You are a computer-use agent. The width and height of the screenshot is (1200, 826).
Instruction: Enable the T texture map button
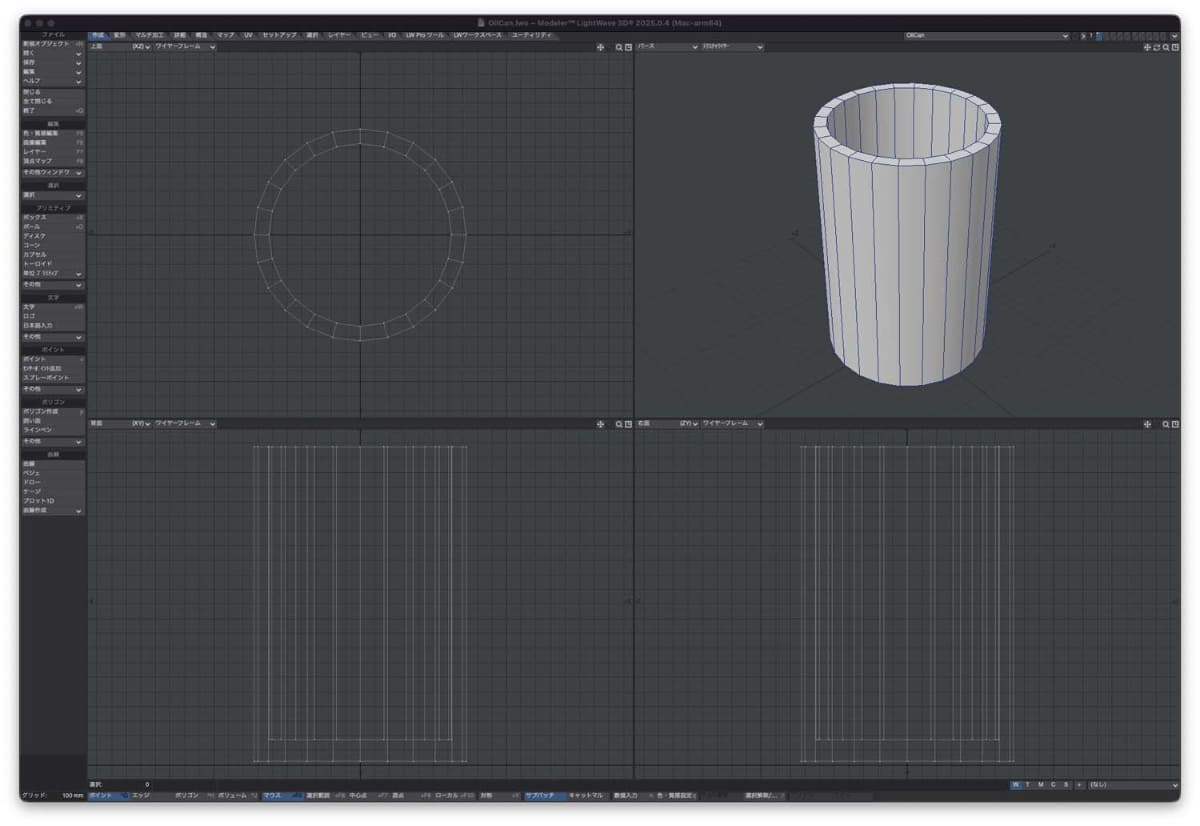pos(1028,785)
